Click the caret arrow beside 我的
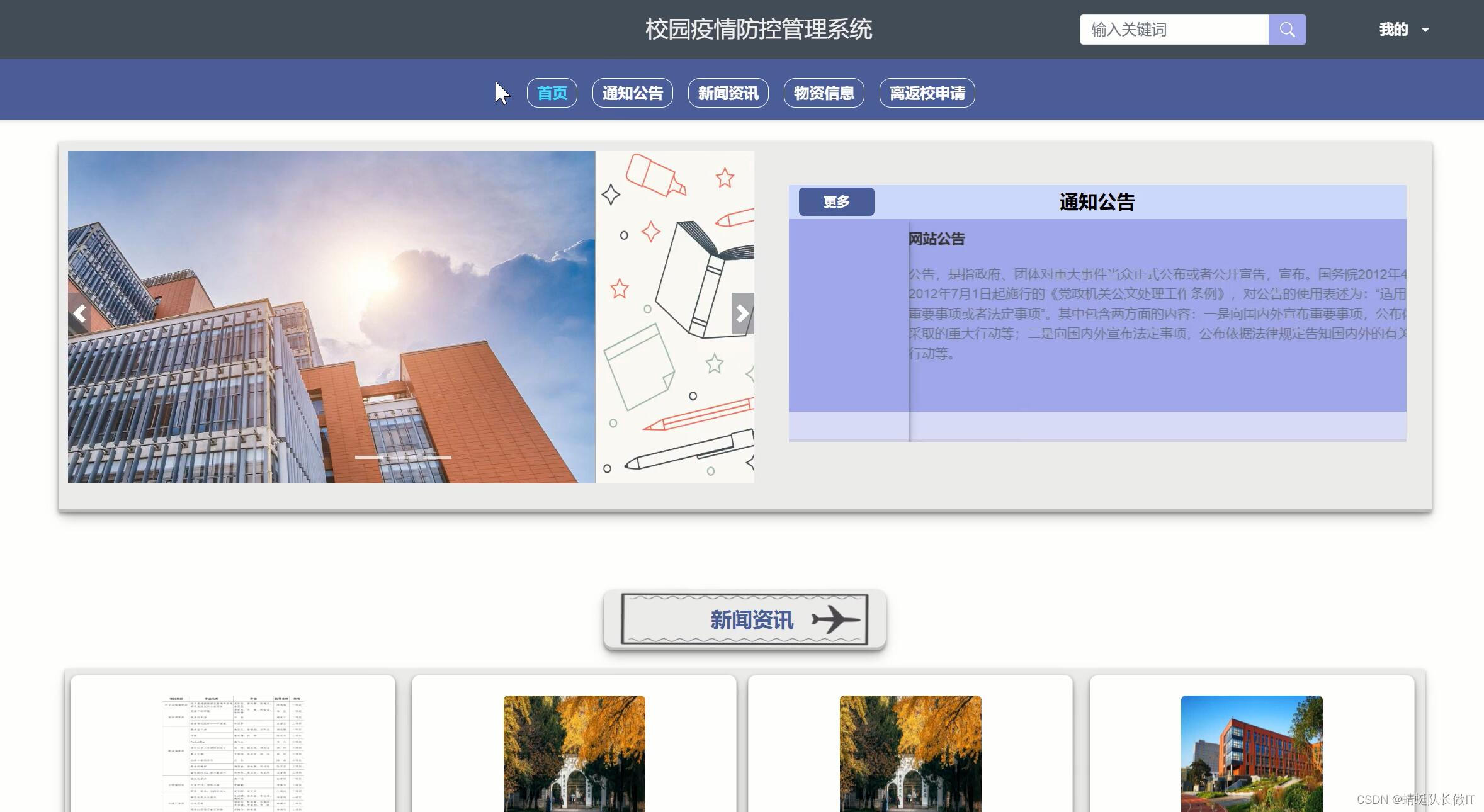 [x=1425, y=30]
